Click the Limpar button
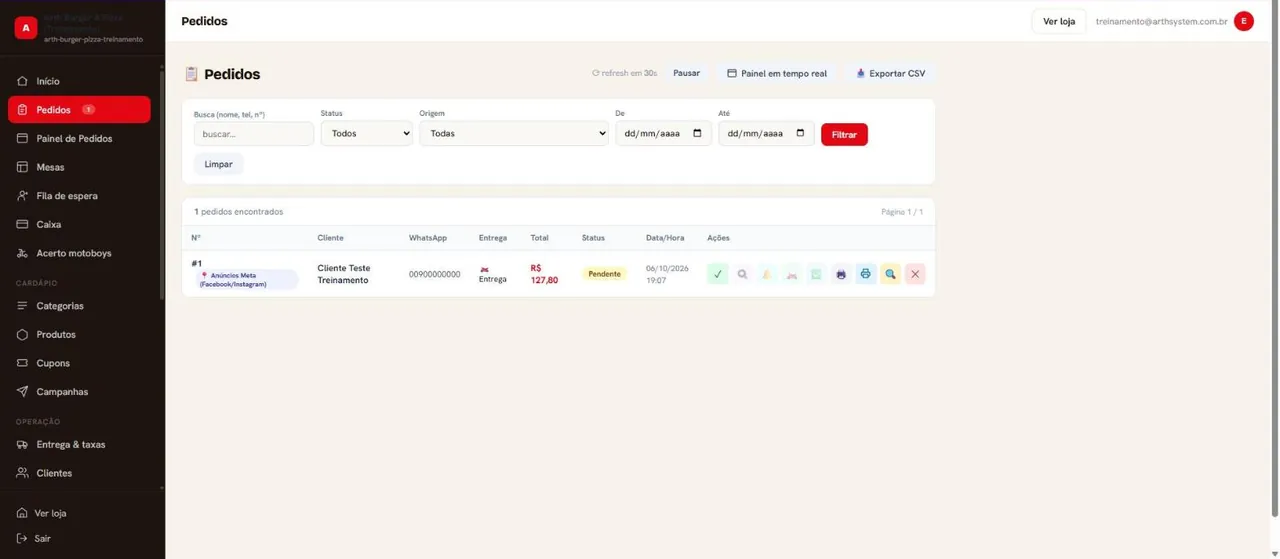The height and width of the screenshot is (559, 1280). [218, 164]
